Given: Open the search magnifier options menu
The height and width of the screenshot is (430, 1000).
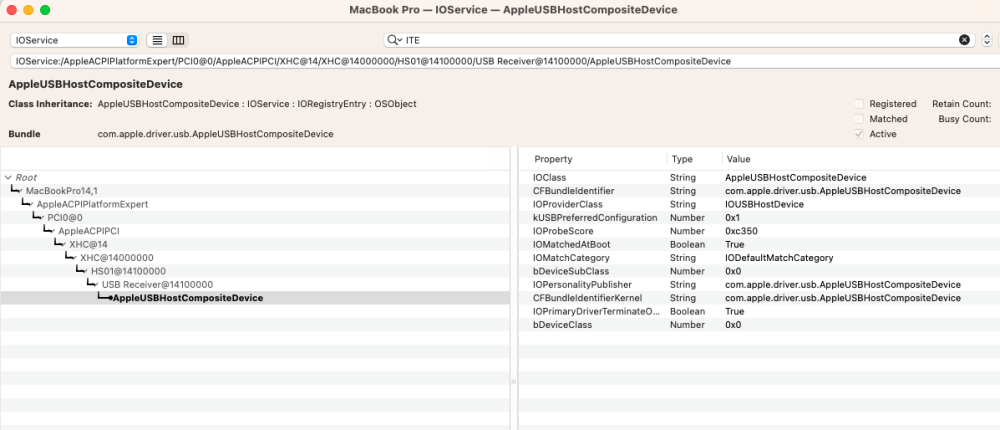Looking at the screenshot, I should tap(395, 40).
